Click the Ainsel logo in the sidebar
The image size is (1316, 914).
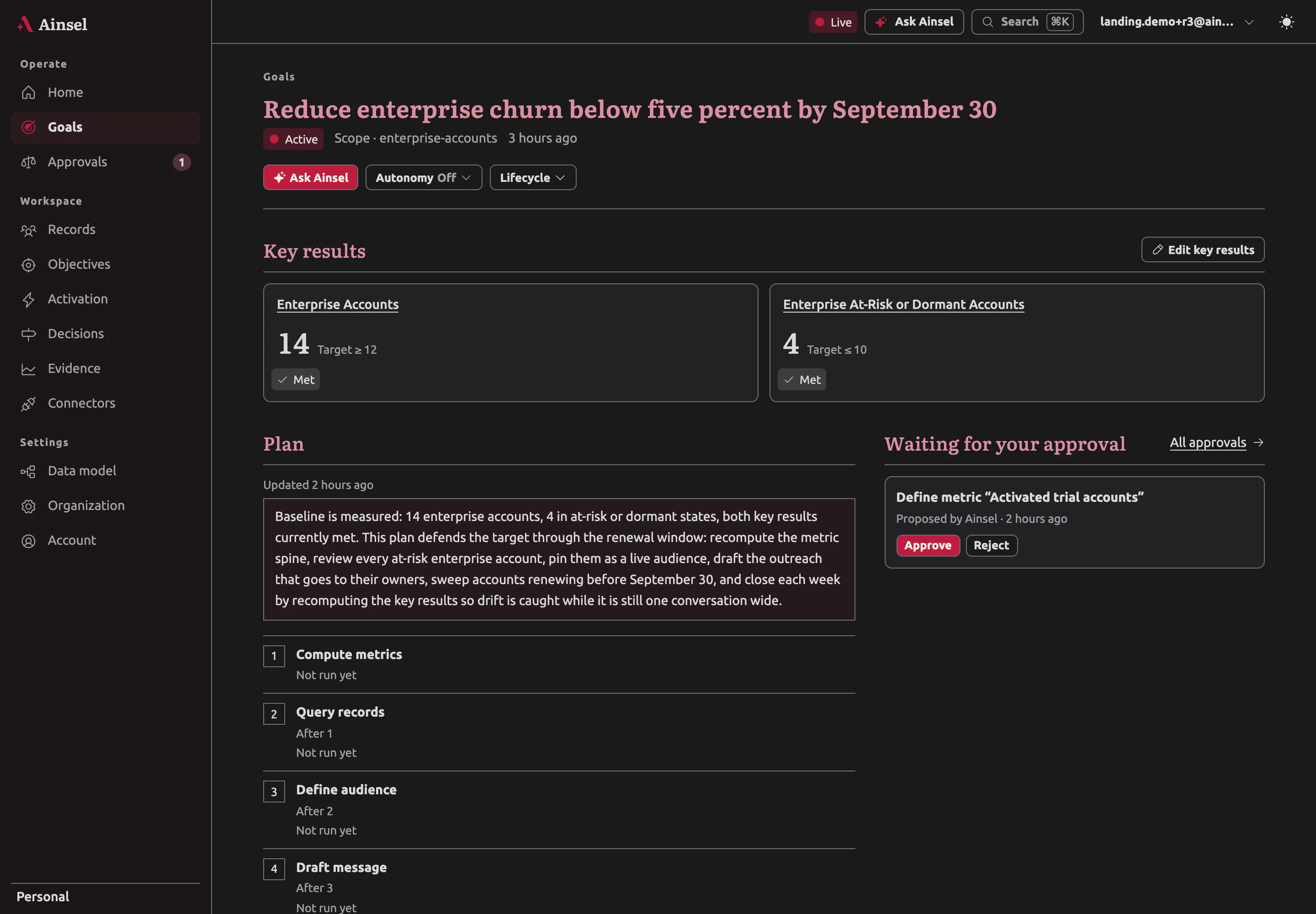(52, 24)
